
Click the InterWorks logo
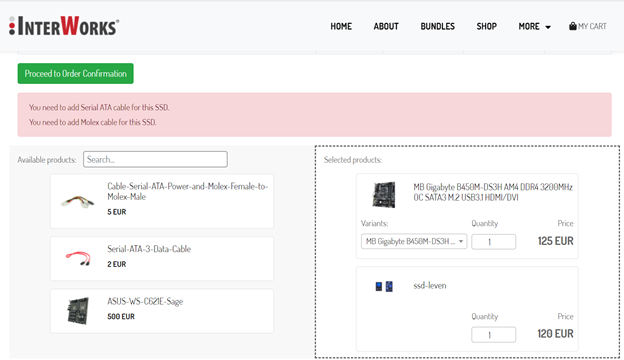tap(64, 26)
